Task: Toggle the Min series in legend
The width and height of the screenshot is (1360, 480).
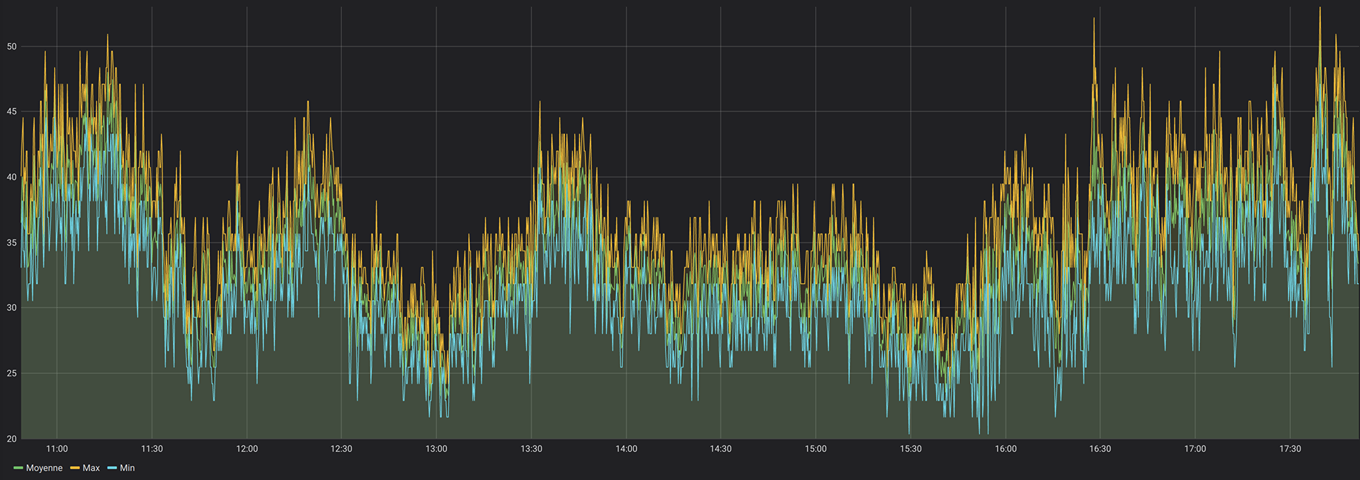Action: pyautogui.click(x=127, y=468)
